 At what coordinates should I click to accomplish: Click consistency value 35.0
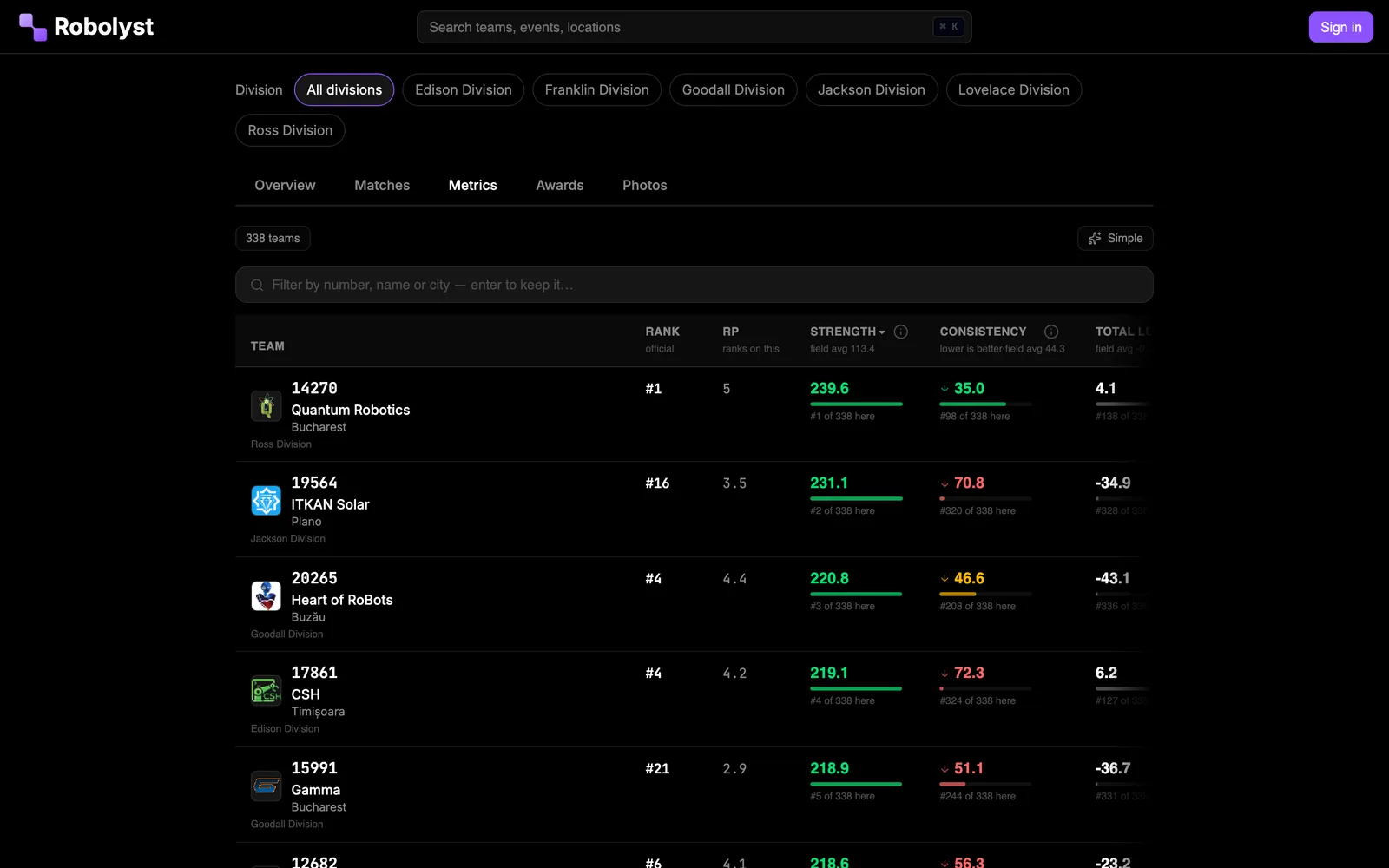pyautogui.click(x=969, y=388)
